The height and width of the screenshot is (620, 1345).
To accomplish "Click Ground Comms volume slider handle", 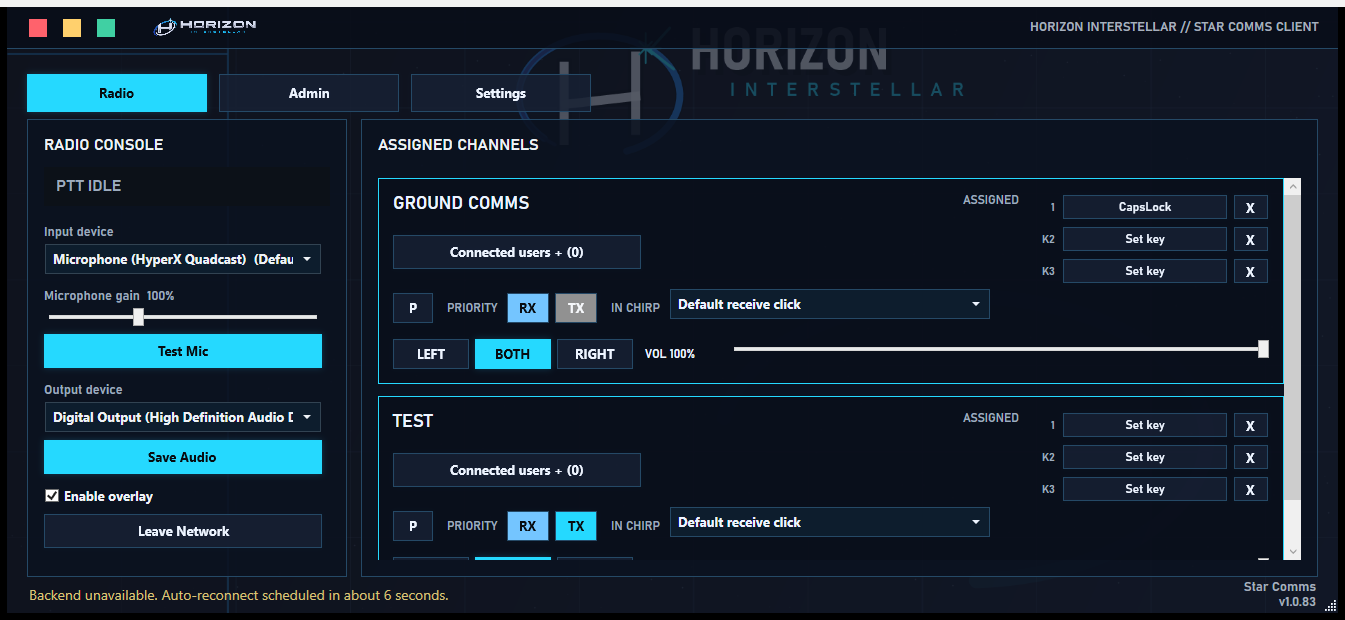I will tap(1263, 349).
